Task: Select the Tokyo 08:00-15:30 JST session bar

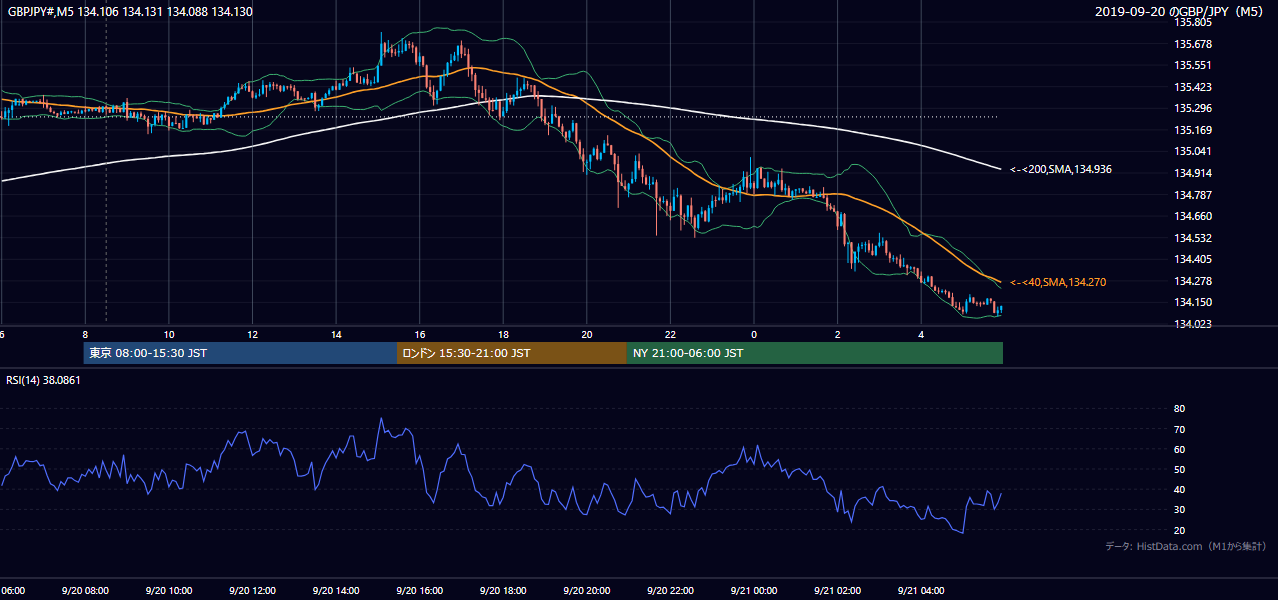Action: 240,353
